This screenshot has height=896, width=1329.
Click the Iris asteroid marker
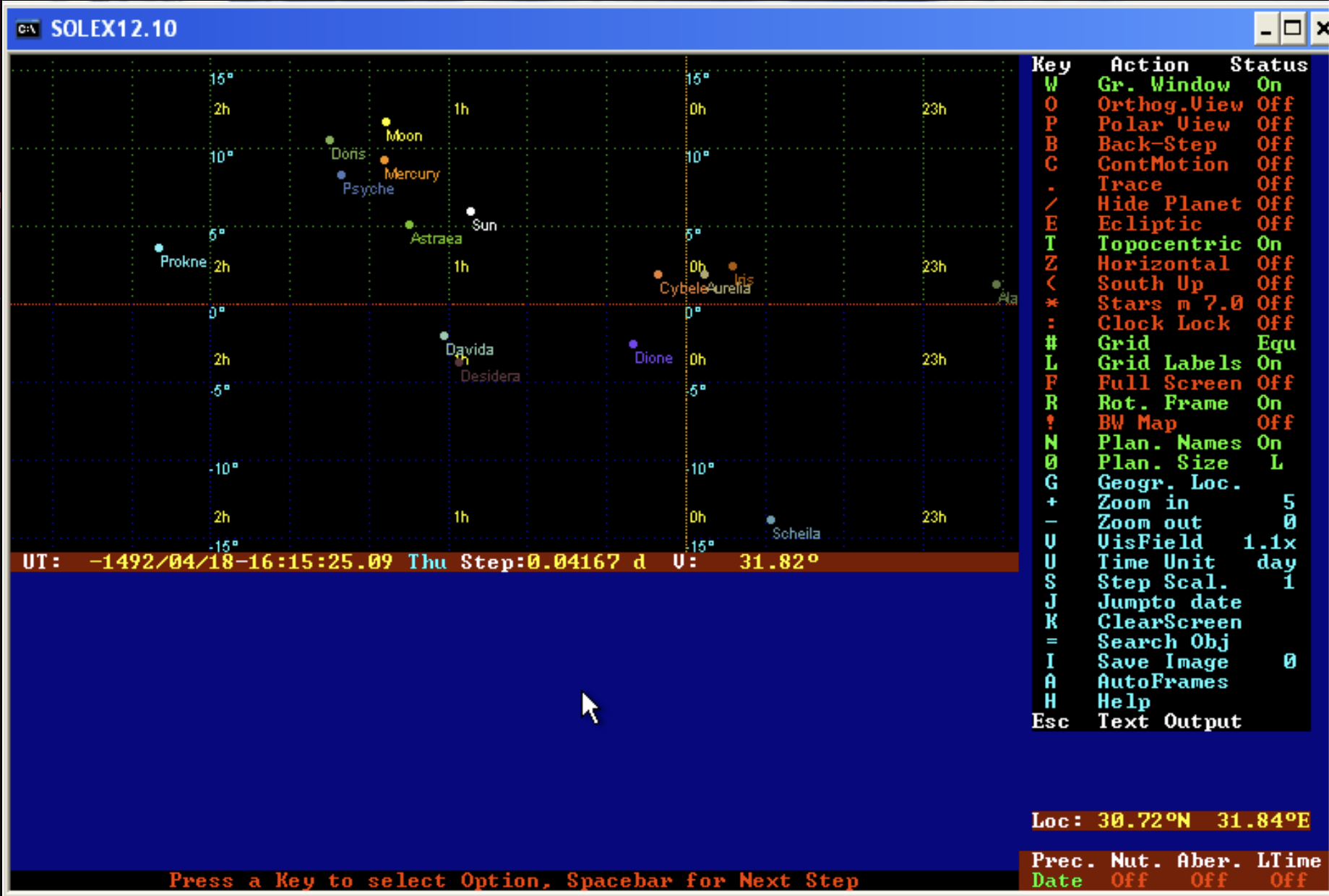coord(732,266)
